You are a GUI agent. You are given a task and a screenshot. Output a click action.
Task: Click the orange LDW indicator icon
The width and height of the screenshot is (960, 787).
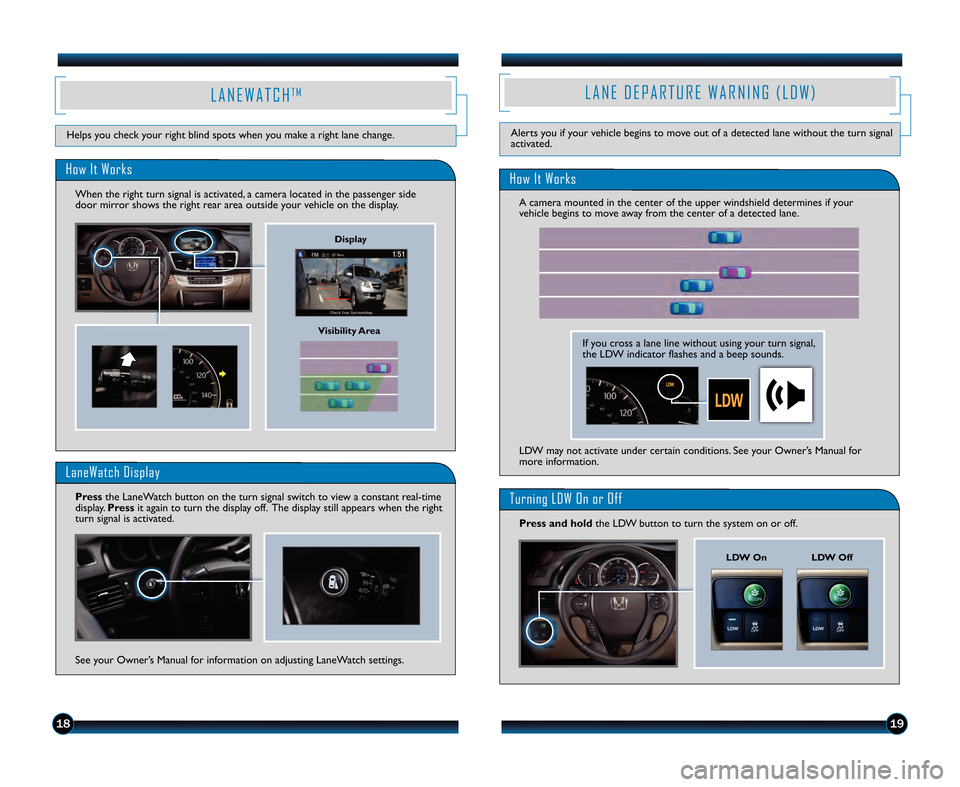click(728, 400)
